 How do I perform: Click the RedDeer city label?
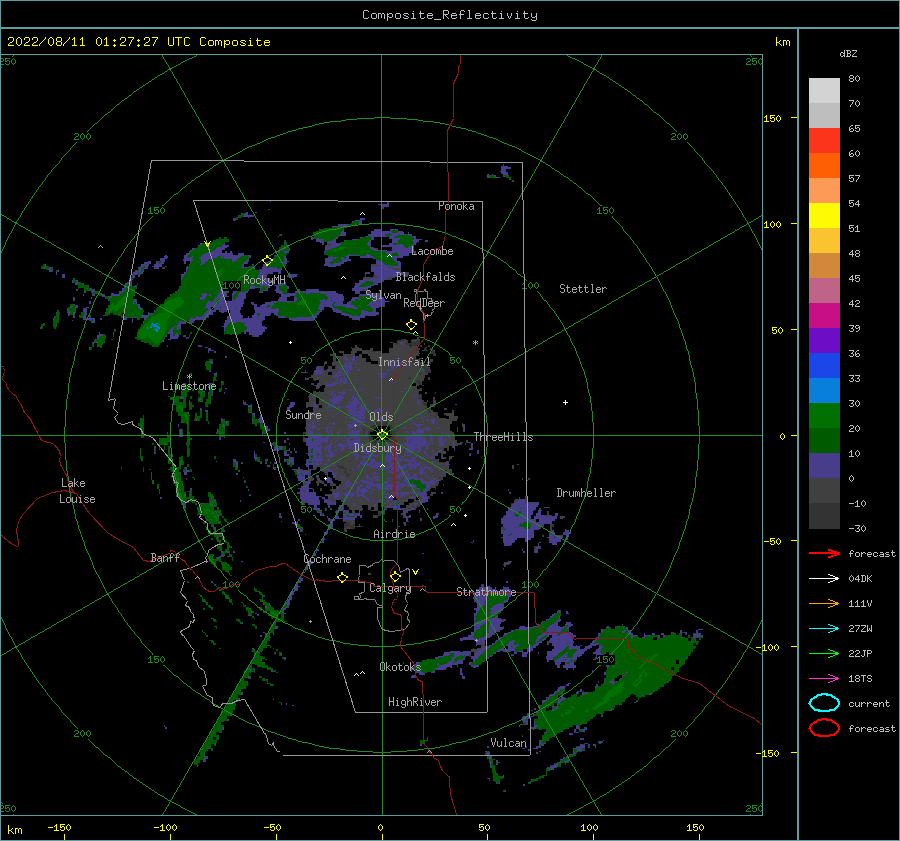tap(424, 303)
